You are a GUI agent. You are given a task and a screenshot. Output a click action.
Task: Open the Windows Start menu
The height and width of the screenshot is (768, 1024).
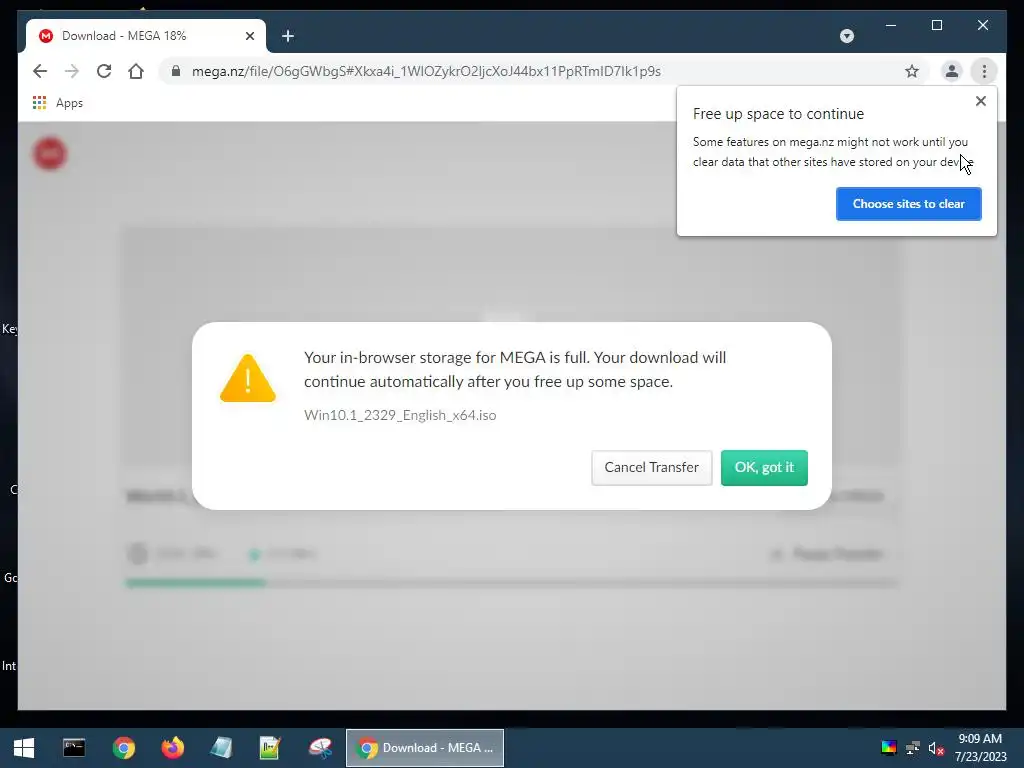[x=24, y=748]
